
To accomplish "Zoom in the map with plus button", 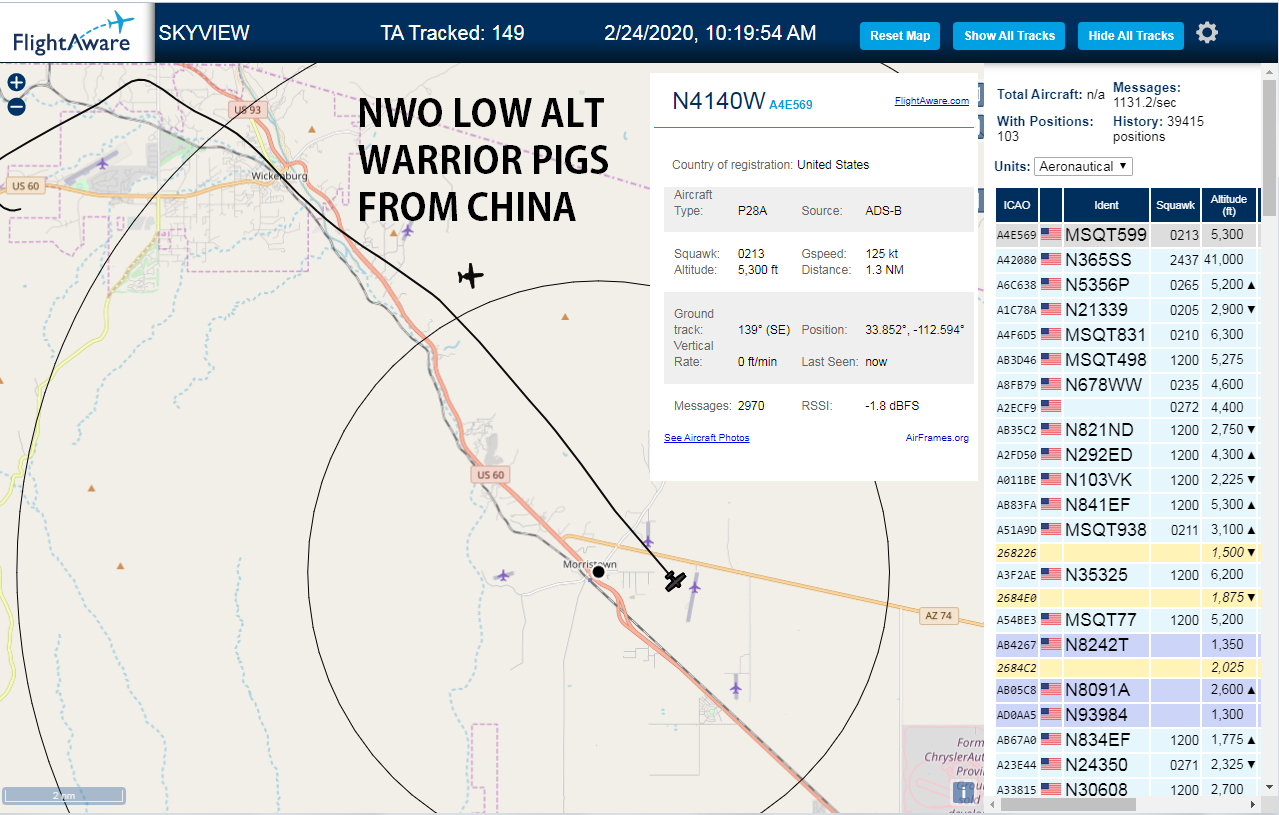I will [16, 83].
